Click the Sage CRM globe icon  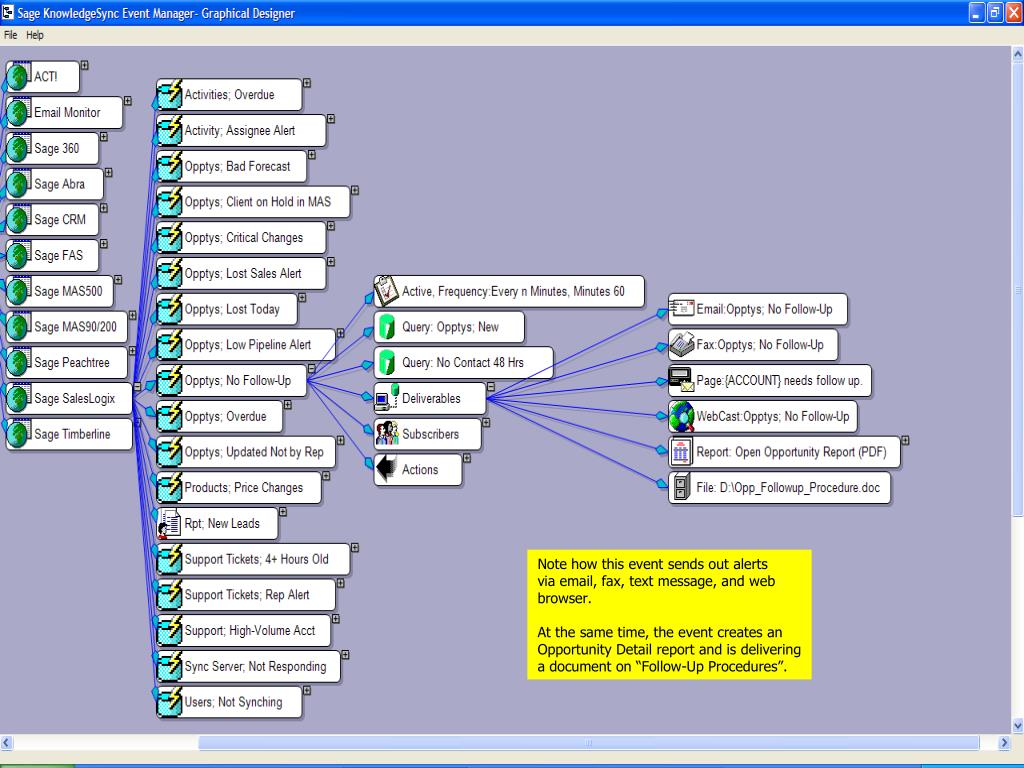click(19, 219)
